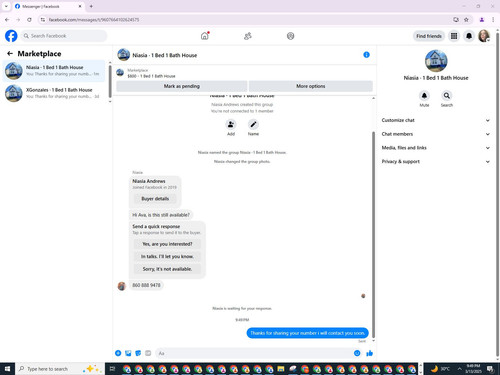Send quick reply 'Yes, are you interested?'

(167, 244)
